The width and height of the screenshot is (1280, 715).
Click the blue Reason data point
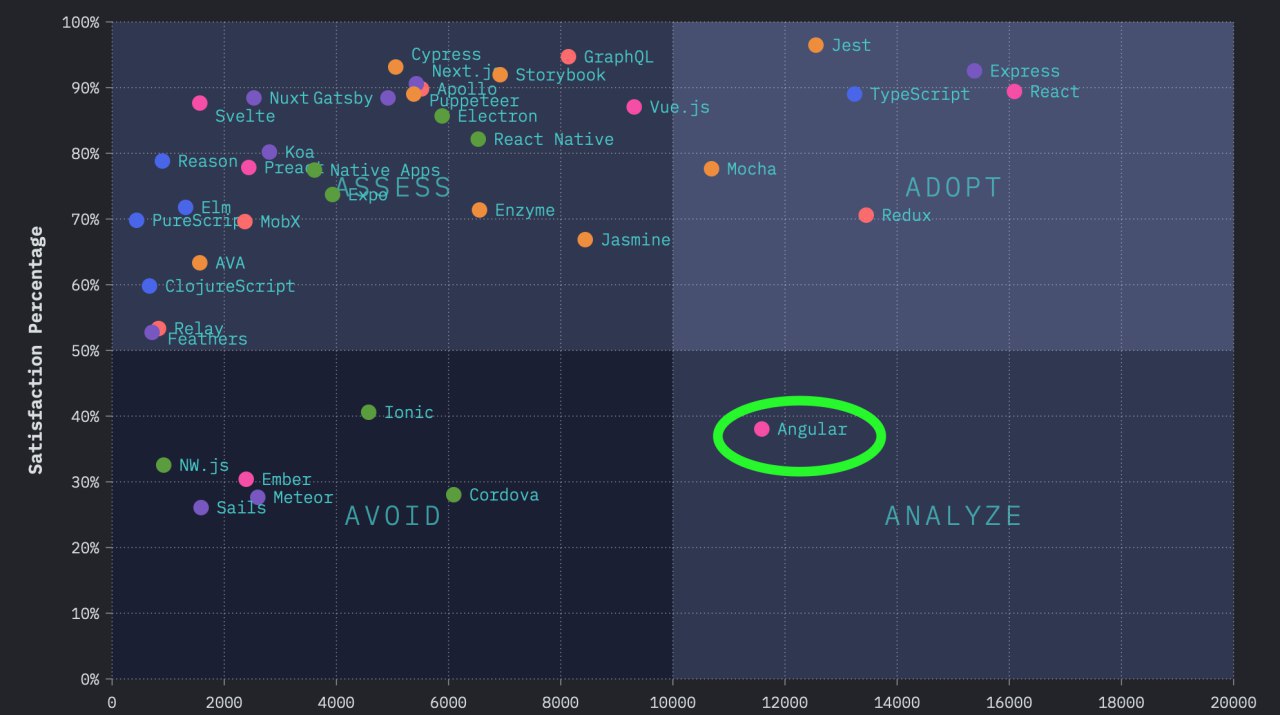tap(162, 161)
